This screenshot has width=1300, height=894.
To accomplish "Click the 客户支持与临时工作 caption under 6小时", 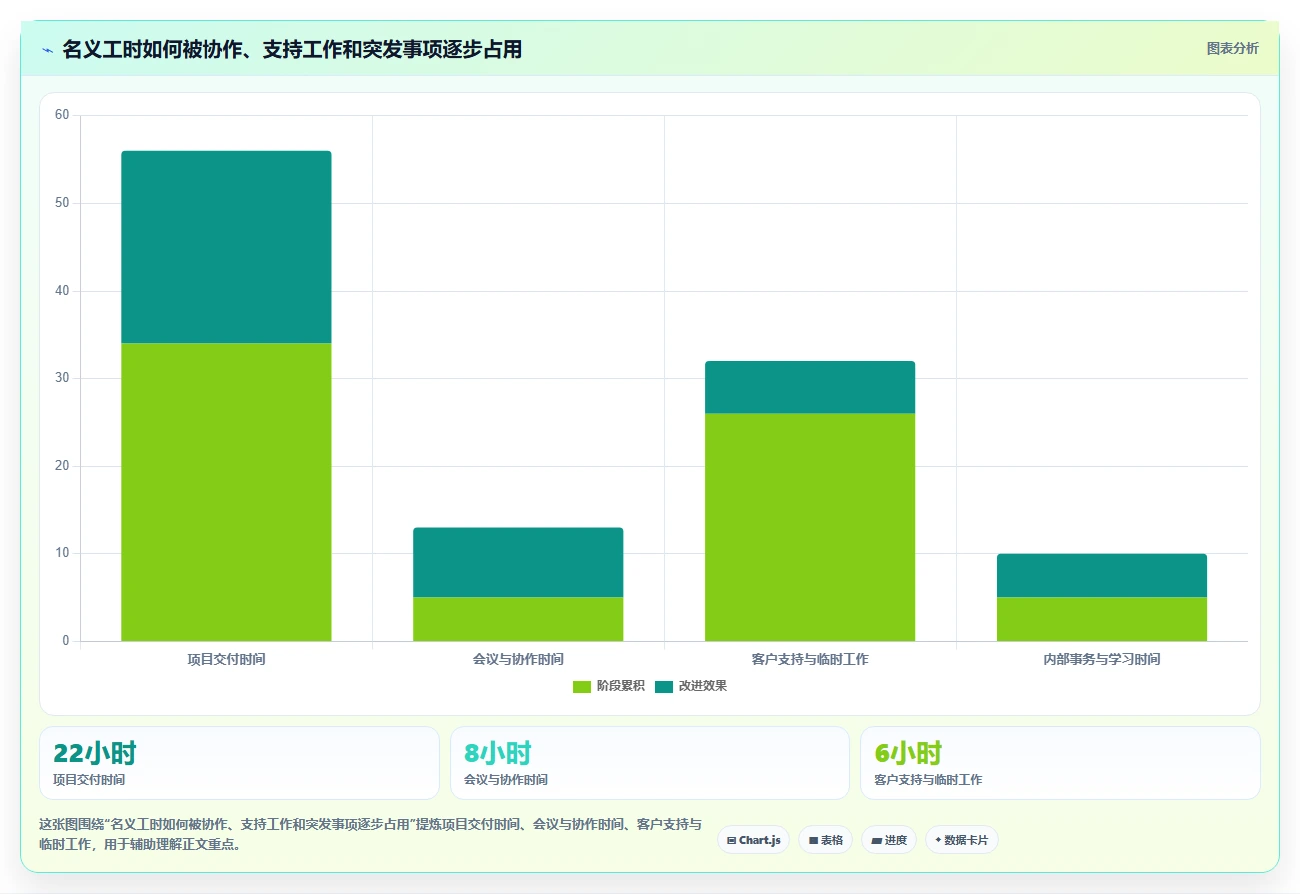I will point(928,780).
